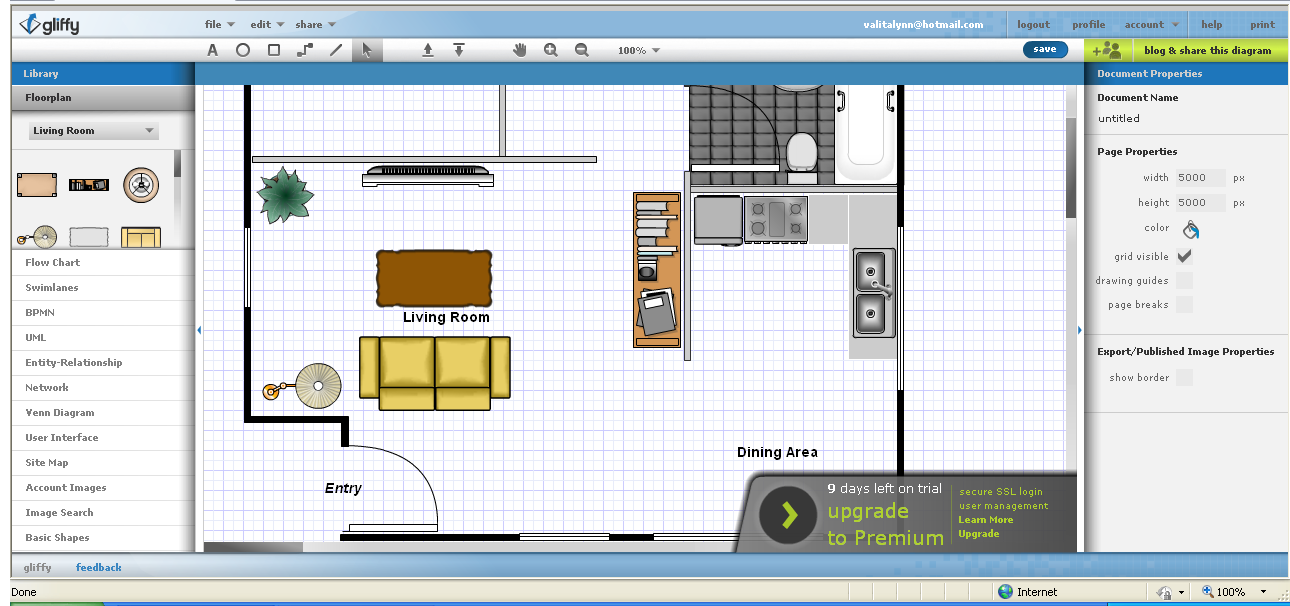The height and width of the screenshot is (606, 1290).
Task: Select the bookshelf on the canvas
Action: (x=657, y=270)
